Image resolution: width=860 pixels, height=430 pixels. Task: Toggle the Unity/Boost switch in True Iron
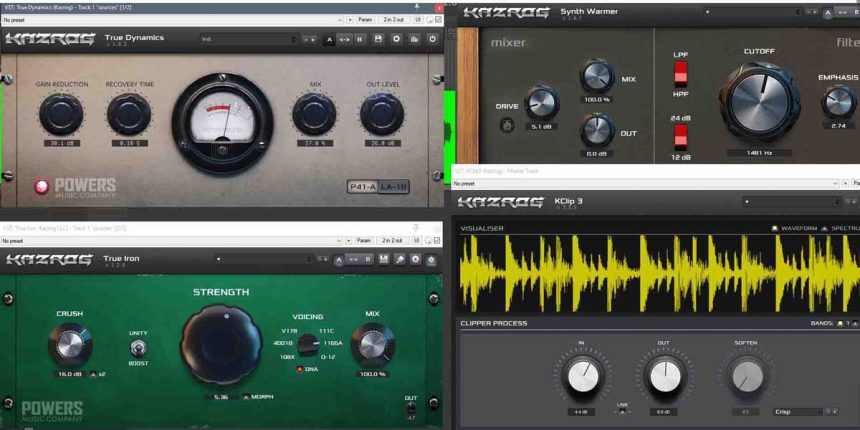tap(137, 348)
